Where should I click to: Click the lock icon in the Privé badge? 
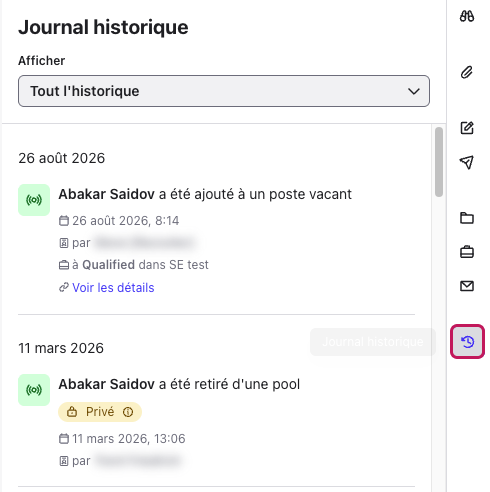coord(72,412)
